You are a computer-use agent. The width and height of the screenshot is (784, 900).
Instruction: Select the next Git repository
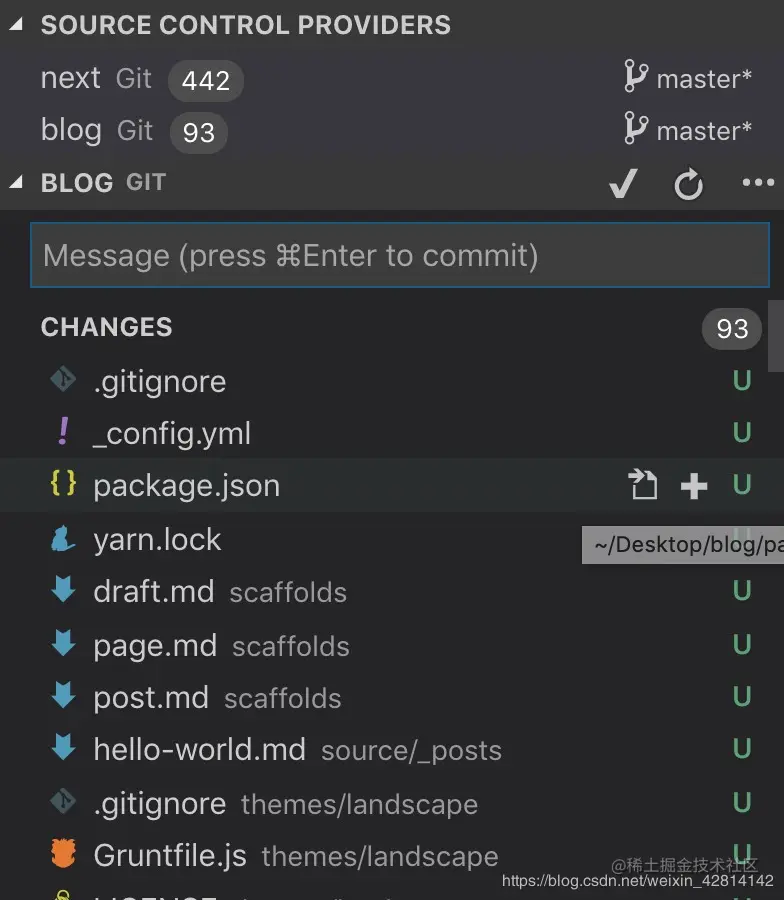71,78
